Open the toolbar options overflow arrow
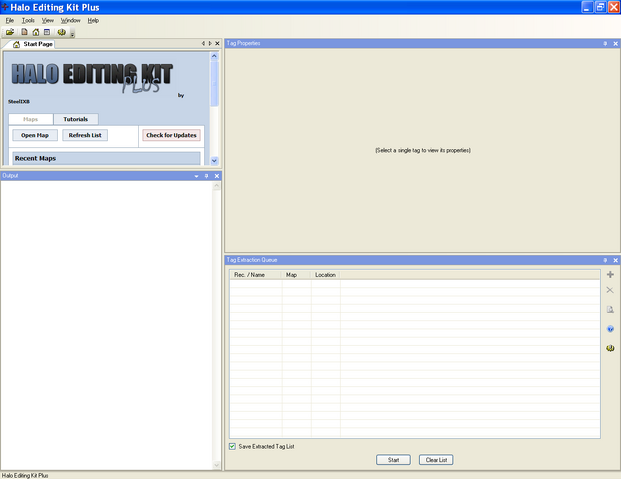Image resolution: width=621 pixels, height=479 pixels. tap(72, 34)
